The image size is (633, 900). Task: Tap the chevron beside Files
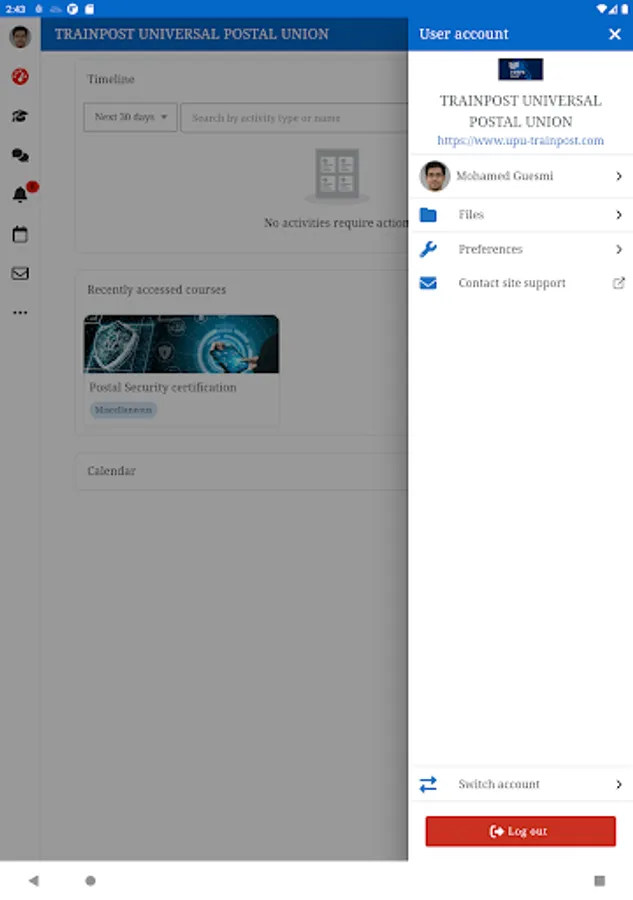point(619,215)
